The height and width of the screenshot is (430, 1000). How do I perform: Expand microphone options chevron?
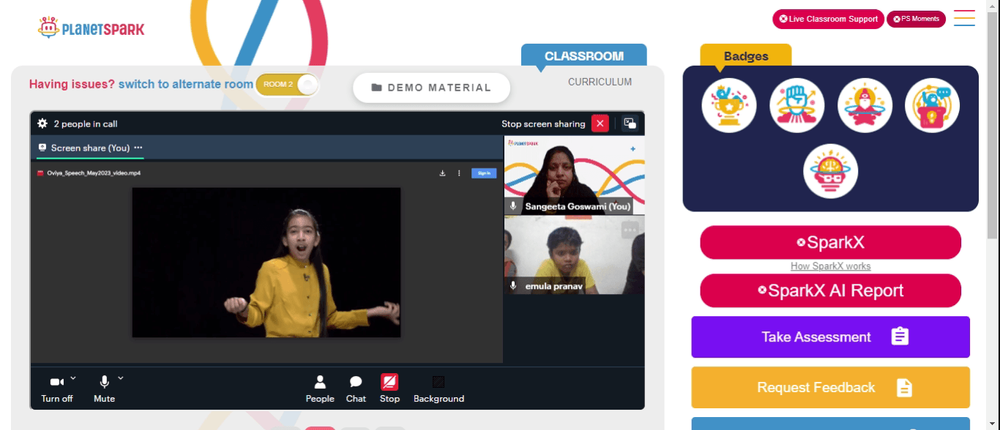point(121,378)
